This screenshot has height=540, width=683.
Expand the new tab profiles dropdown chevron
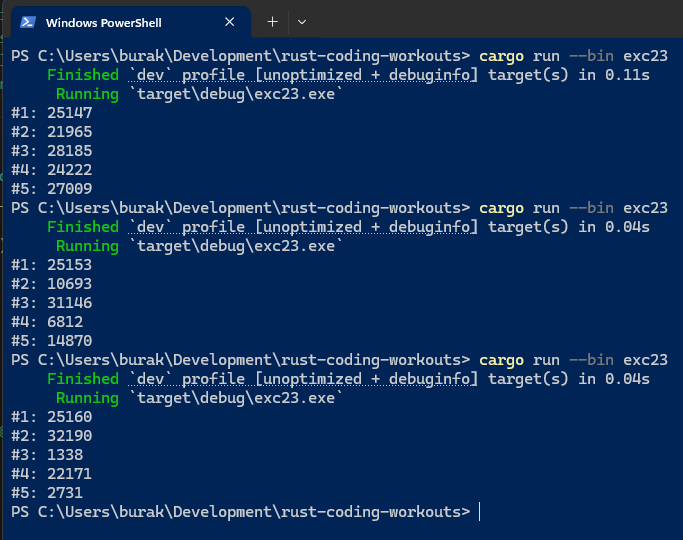[x=302, y=21]
